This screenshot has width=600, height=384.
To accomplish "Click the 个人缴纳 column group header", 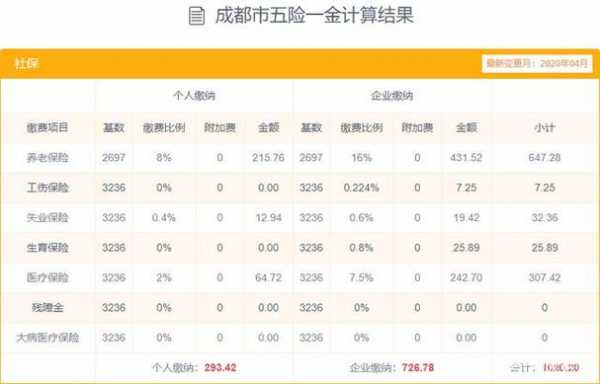I will pyautogui.click(x=194, y=96).
